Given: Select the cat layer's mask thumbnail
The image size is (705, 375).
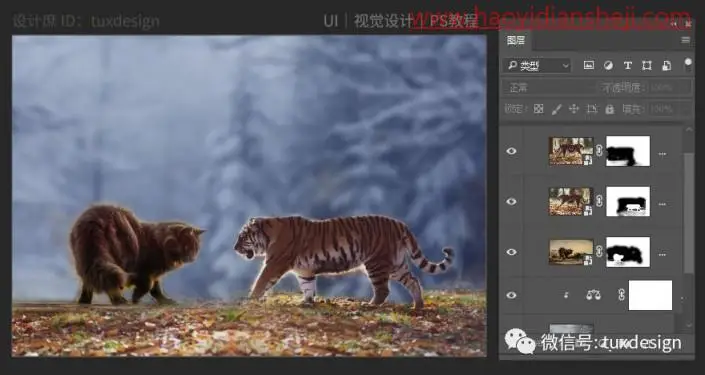Looking at the screenshot, I should click(628, 252).
